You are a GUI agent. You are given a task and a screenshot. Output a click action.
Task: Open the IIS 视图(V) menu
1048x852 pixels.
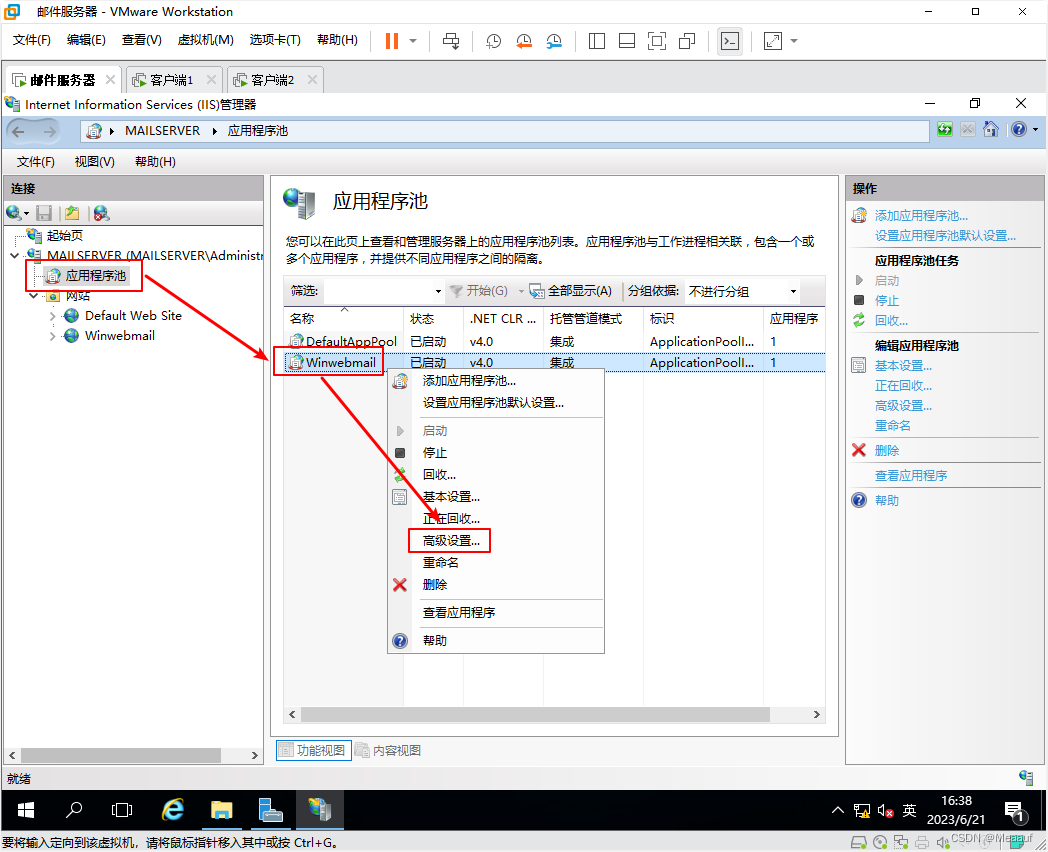pos(94,162)
